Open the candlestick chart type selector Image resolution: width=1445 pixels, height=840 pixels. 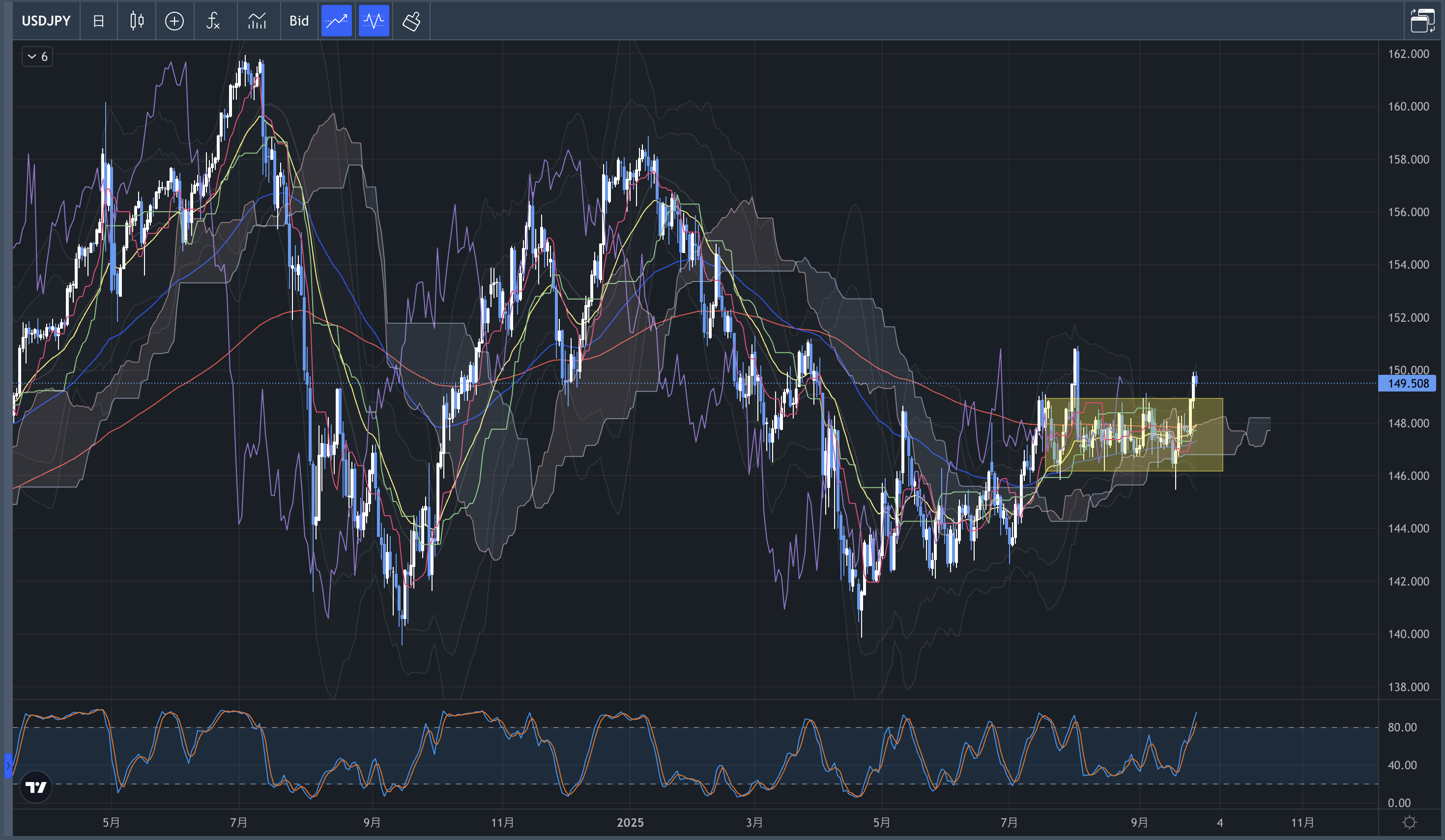pos(137,21)
